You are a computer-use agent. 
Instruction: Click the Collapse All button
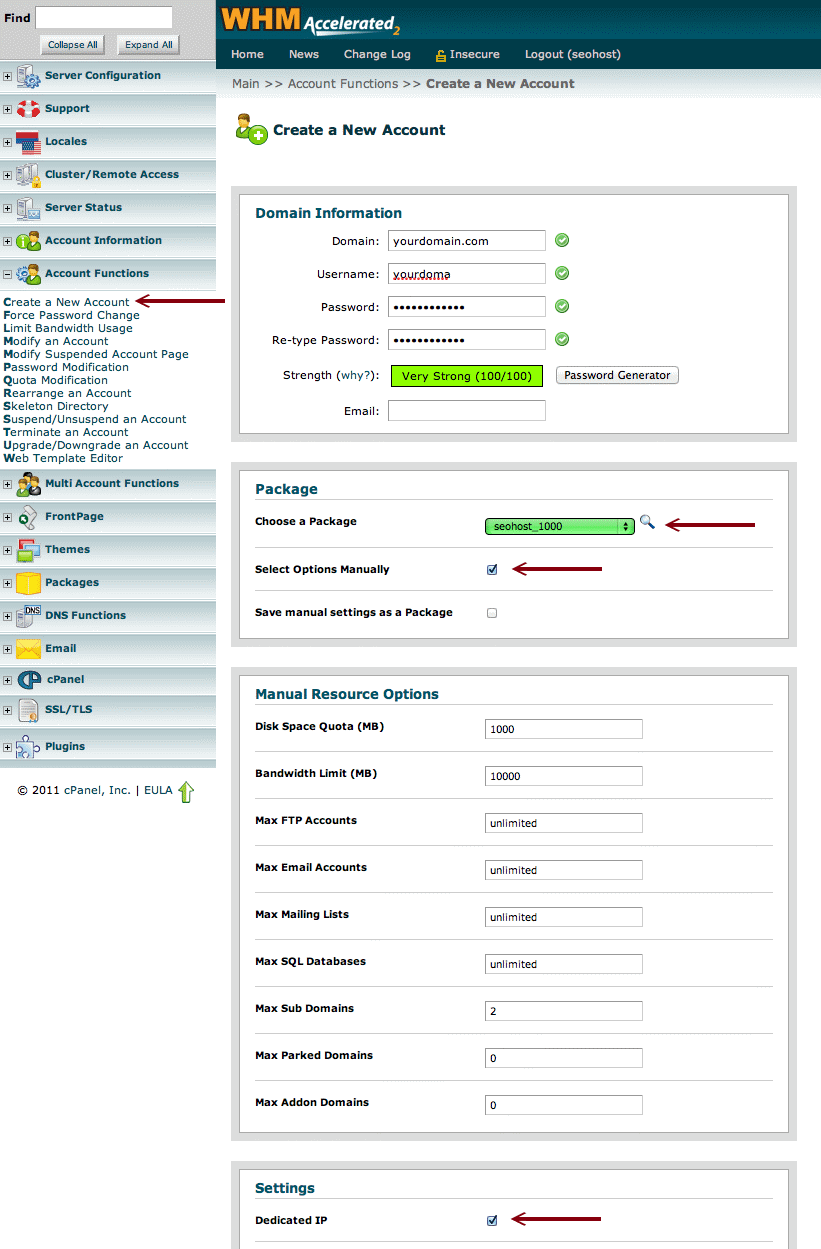73,45
